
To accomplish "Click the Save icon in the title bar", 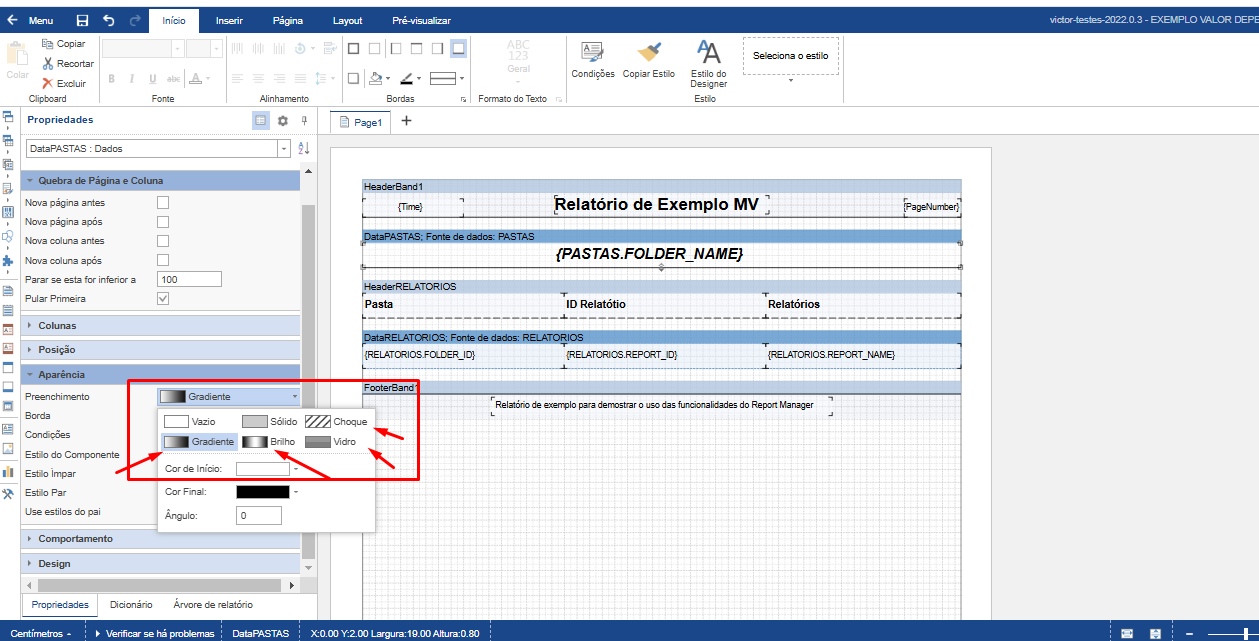I will [x=82, y=20].
